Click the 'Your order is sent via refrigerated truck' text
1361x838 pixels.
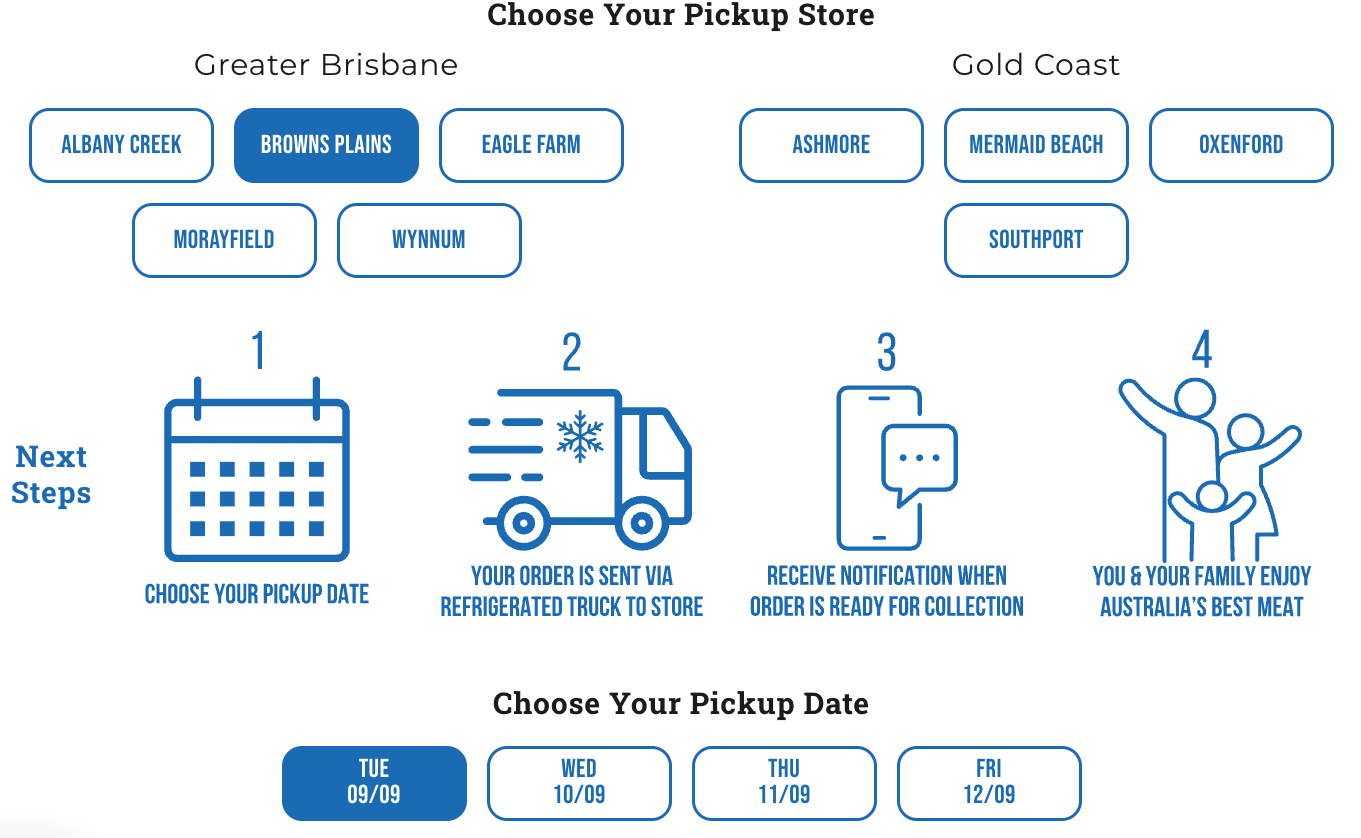pyautogui.click(x=572, y=591)
